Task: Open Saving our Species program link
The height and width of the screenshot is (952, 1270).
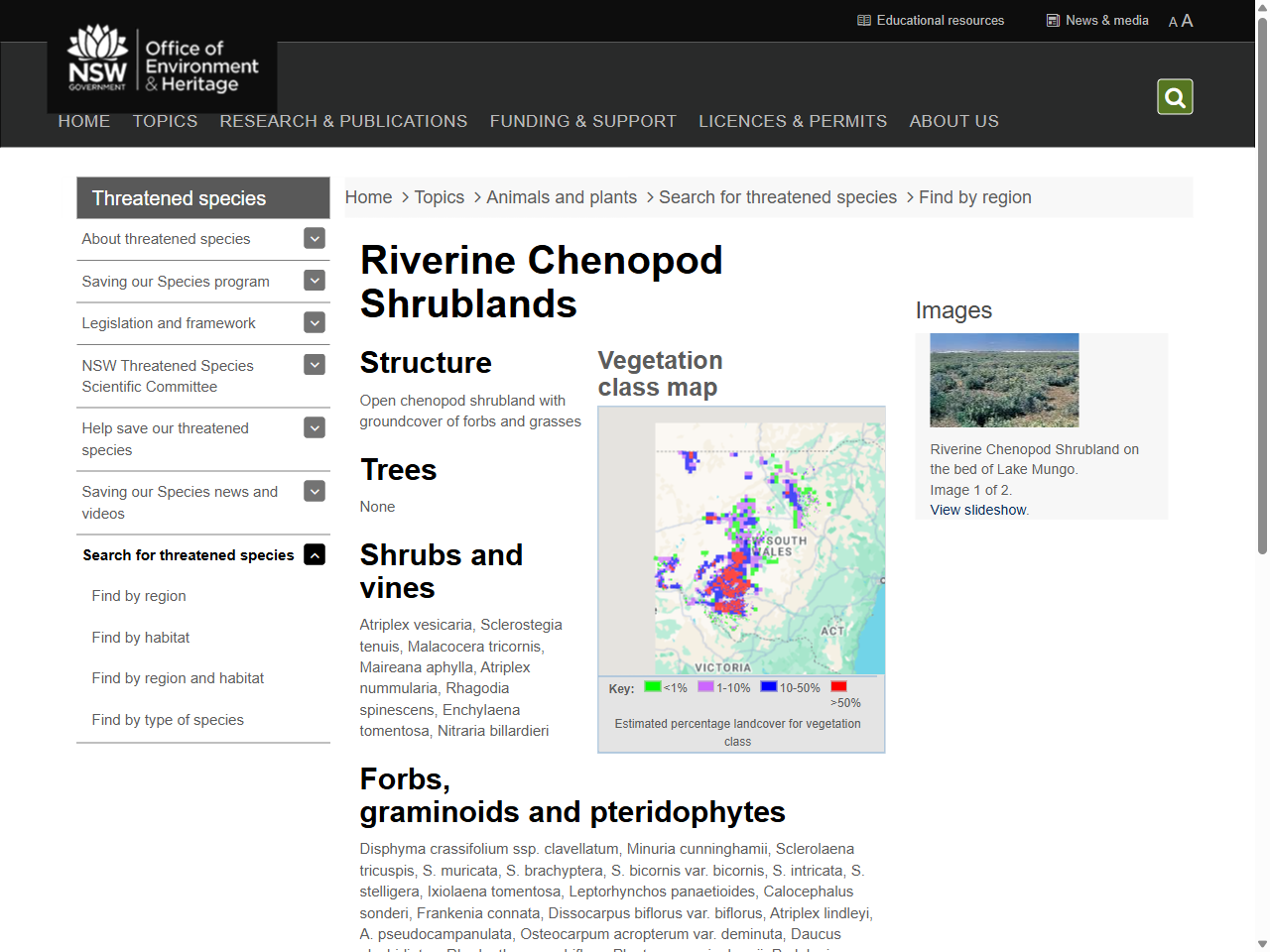Action: pos(176,282)
